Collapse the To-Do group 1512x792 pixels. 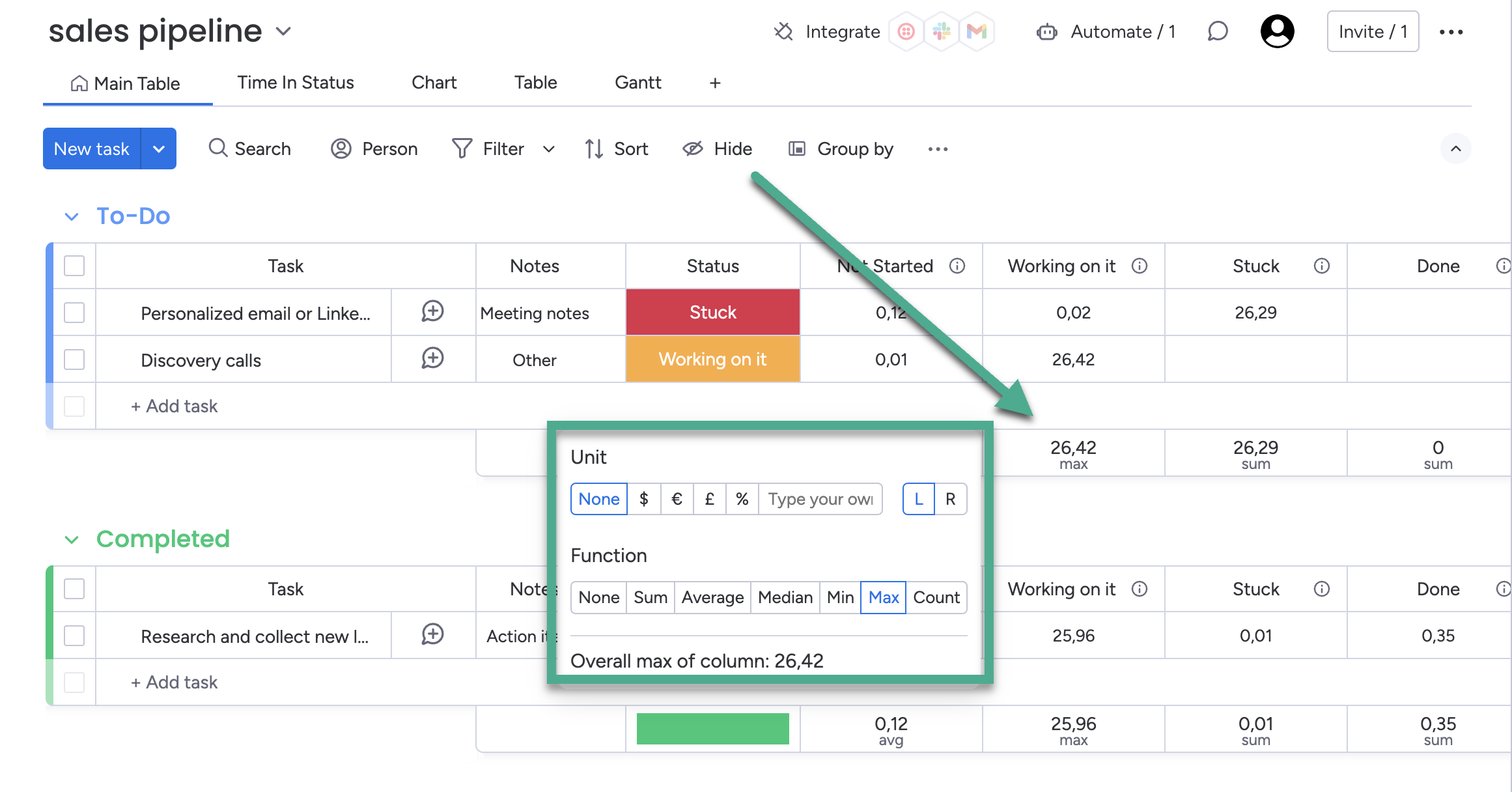pyautogui.click(x=72, y=217)
